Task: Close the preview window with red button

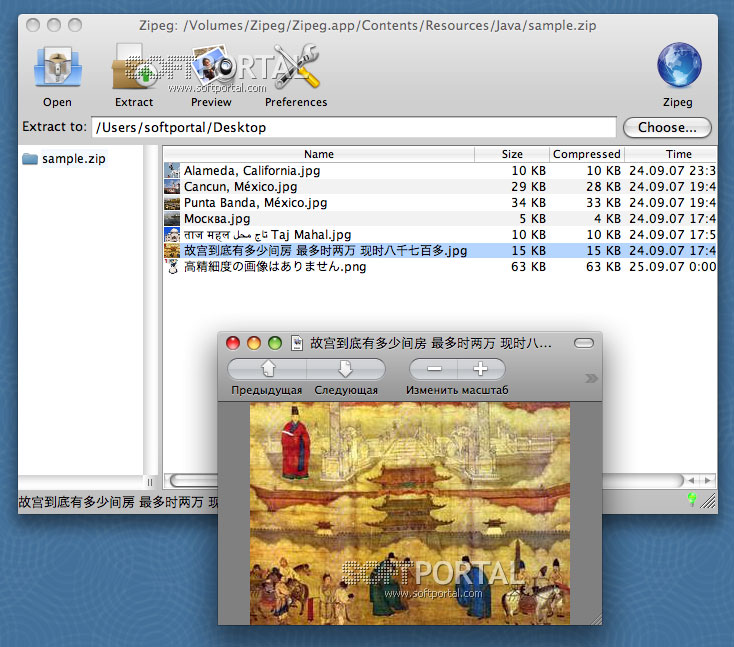Action: [233, 343]
